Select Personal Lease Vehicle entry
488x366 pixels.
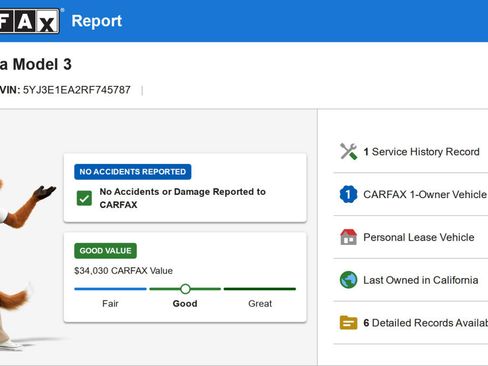point(411,237)
